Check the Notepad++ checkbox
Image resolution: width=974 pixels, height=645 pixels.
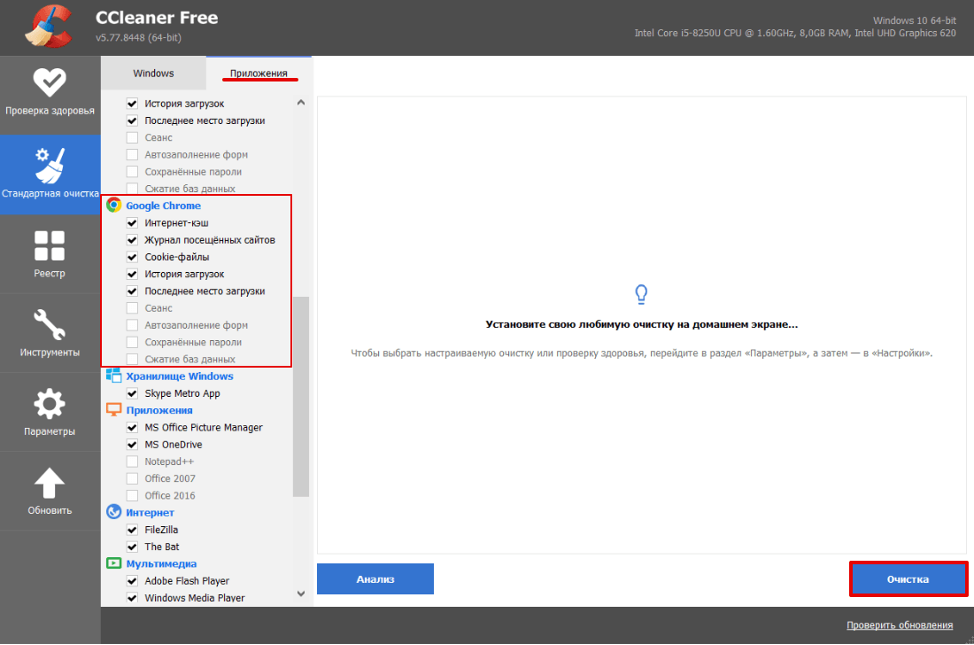click(x=132, y=461)
